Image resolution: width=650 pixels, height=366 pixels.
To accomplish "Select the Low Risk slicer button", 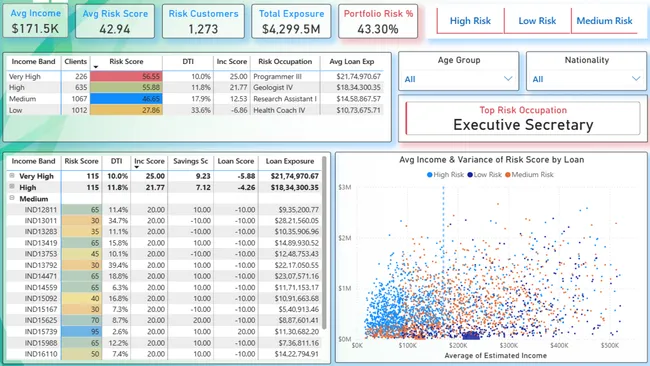I will 537,21.
